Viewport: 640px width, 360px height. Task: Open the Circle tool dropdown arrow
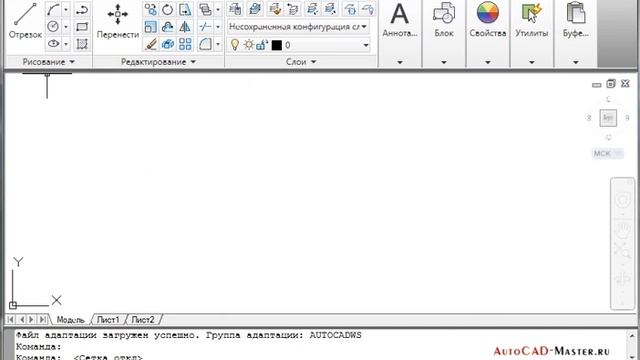click(x=66, y=27)
